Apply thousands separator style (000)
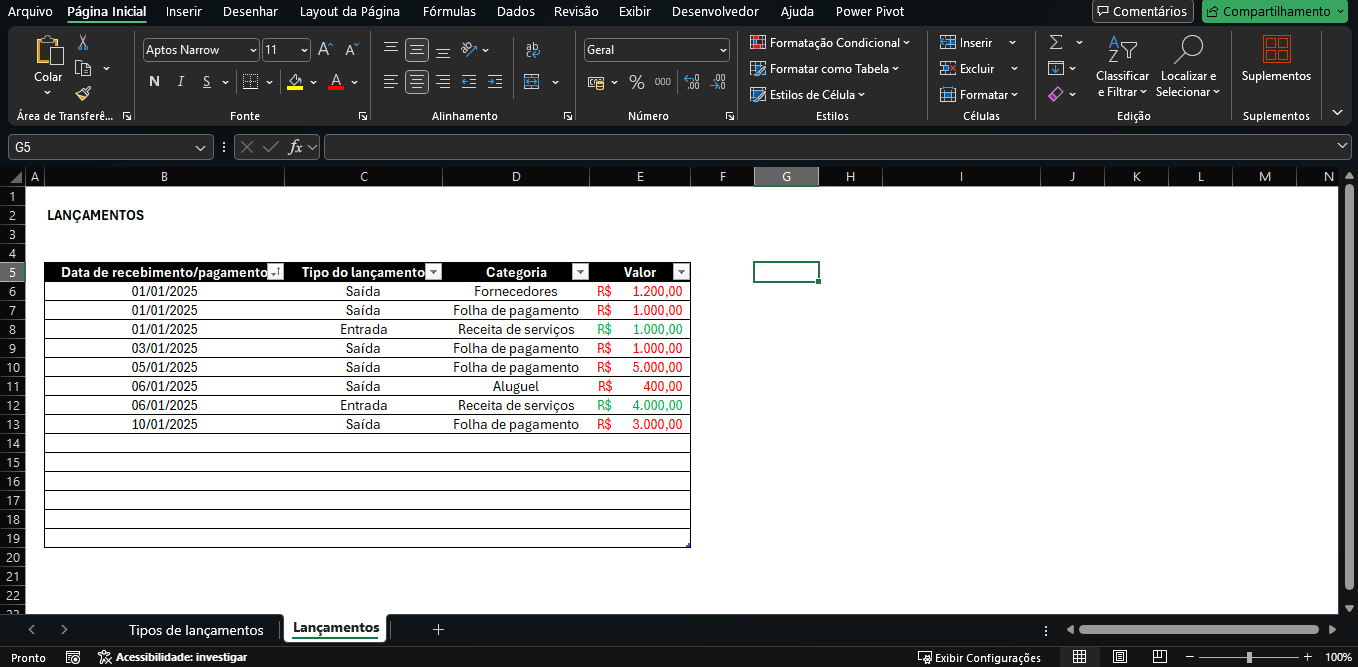The height and width of the screenshot is (667, 1358). 663,82
